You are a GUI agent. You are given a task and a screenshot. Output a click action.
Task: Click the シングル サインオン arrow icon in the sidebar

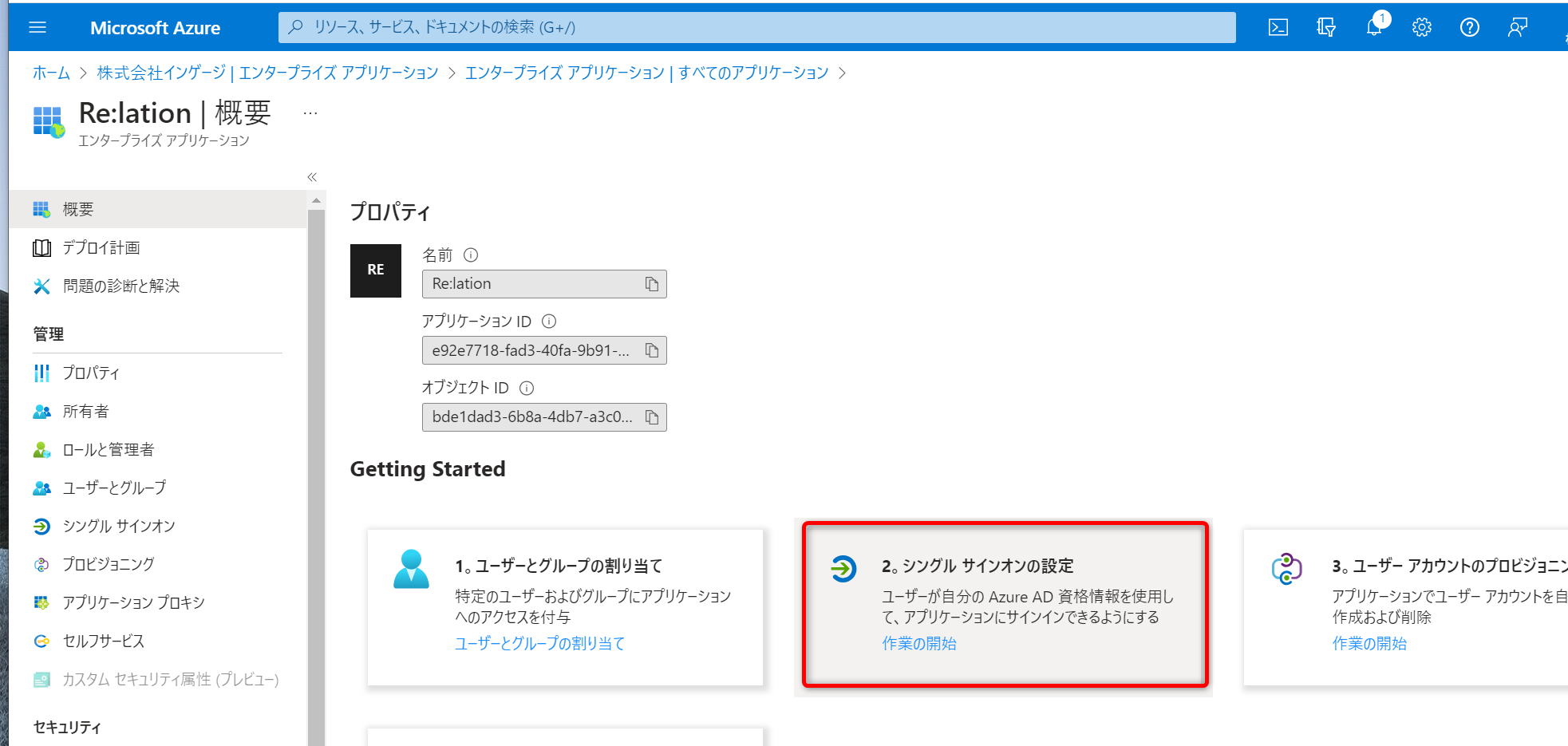pos(41,527)
